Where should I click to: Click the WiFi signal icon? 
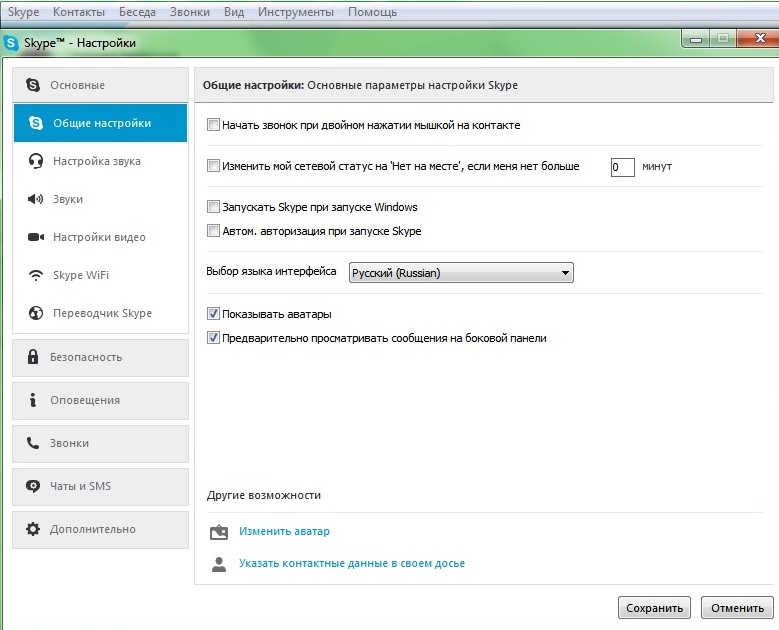point(36,275)
